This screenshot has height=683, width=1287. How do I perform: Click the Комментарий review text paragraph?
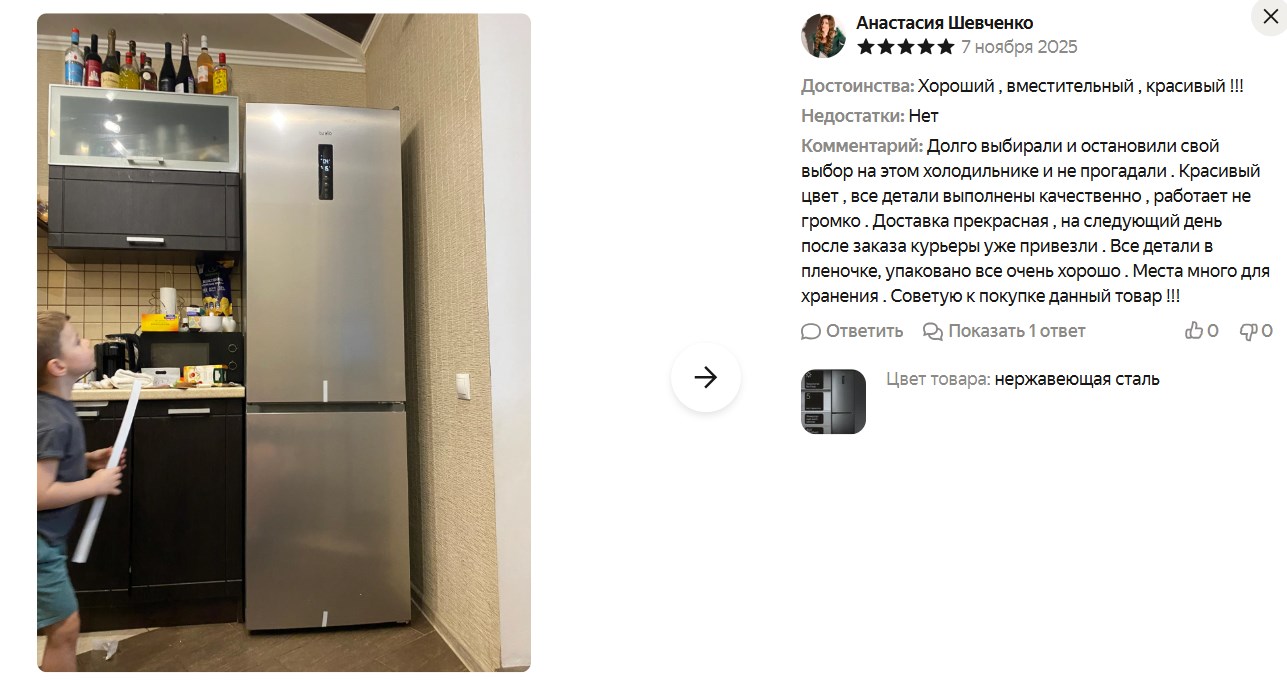[x=1035, y=221]
